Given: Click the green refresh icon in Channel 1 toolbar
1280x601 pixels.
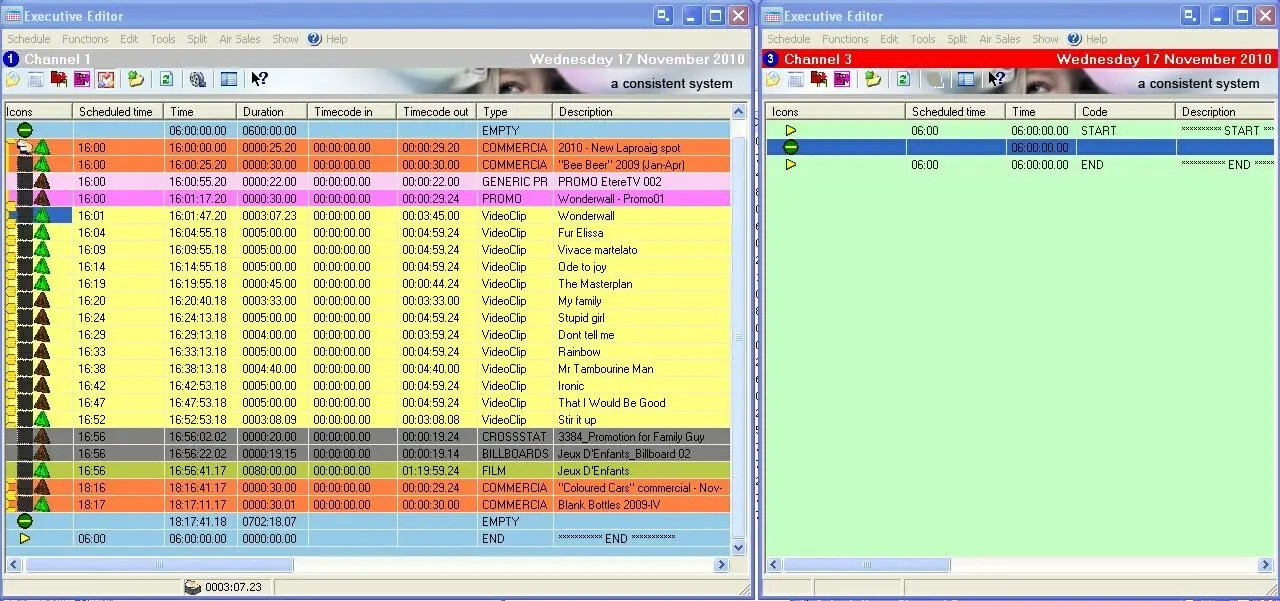Looking at the screenshot, I should pyautogui.click(x=166, y=80).
